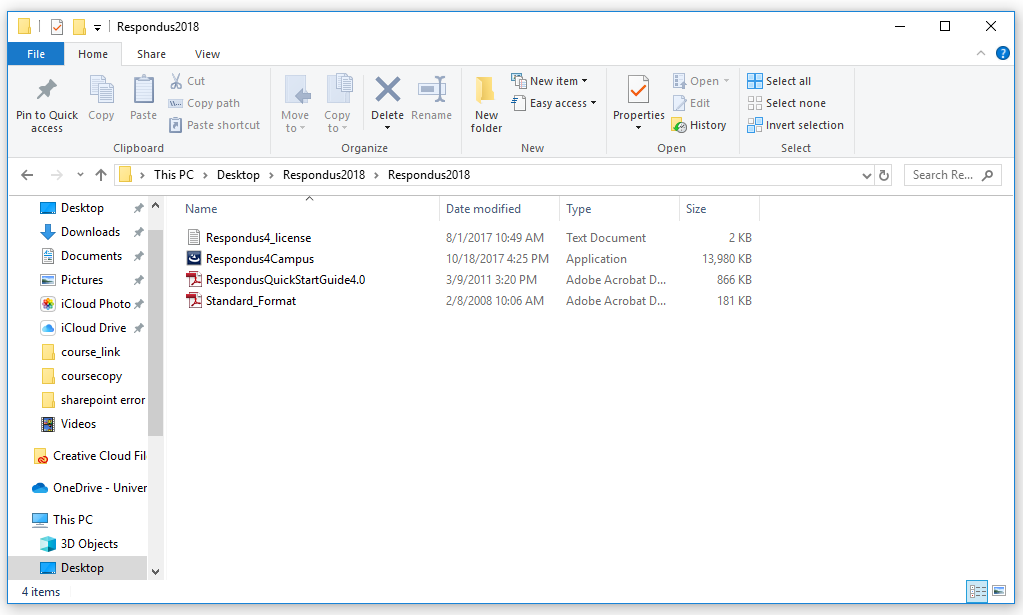This screenshot has height=615, width=1023.
Task: Click the Open ribbon command
Action: click(701, 81)
